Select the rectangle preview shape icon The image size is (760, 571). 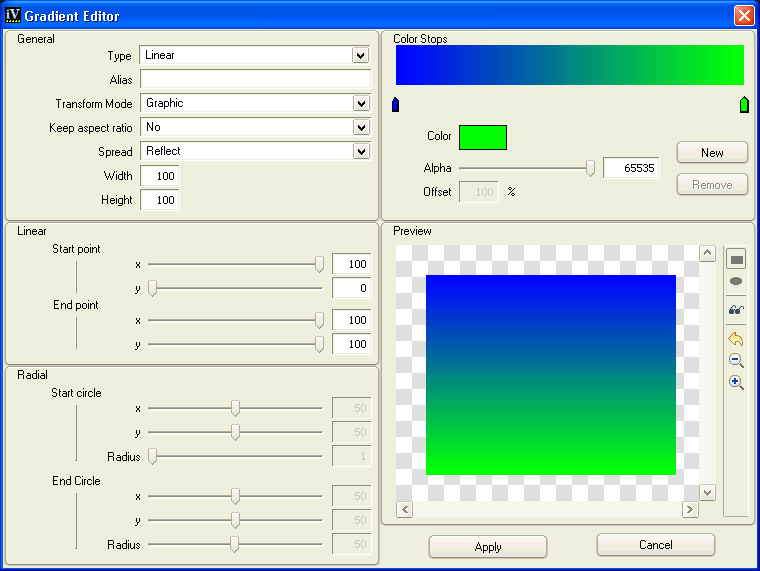[x=736, y=259]
